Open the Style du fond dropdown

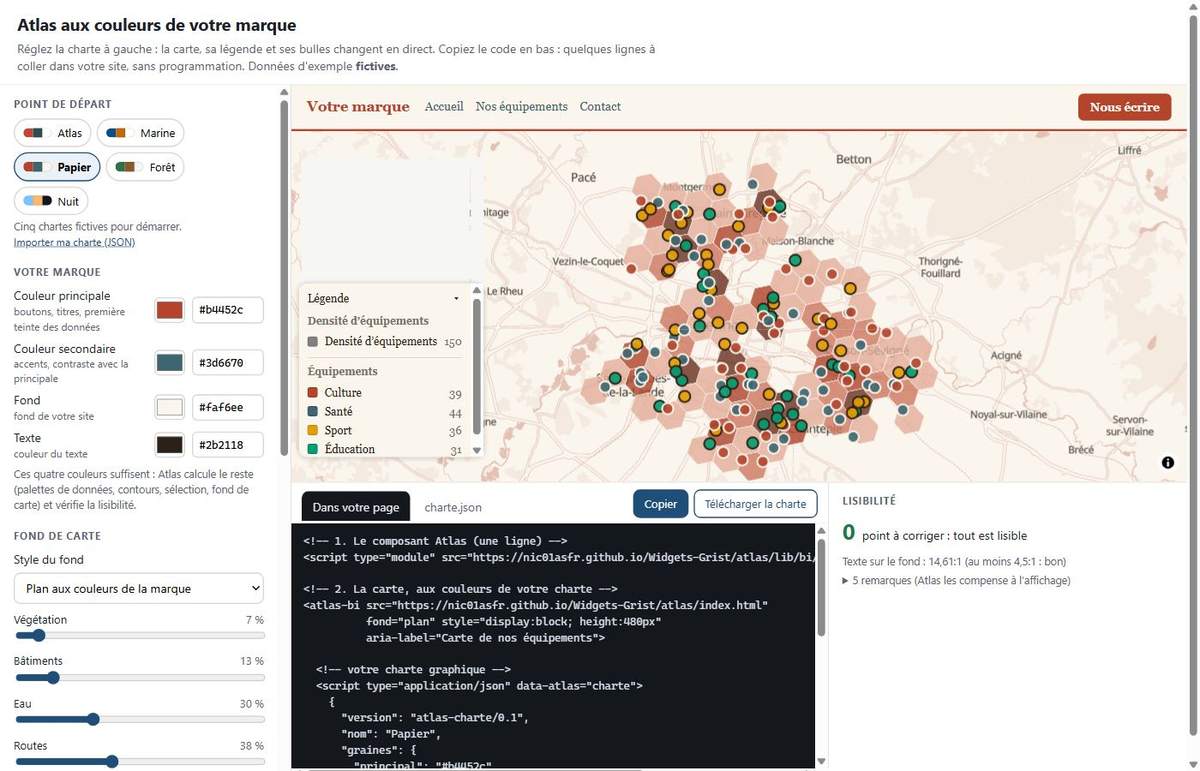(x=139, y=588)
